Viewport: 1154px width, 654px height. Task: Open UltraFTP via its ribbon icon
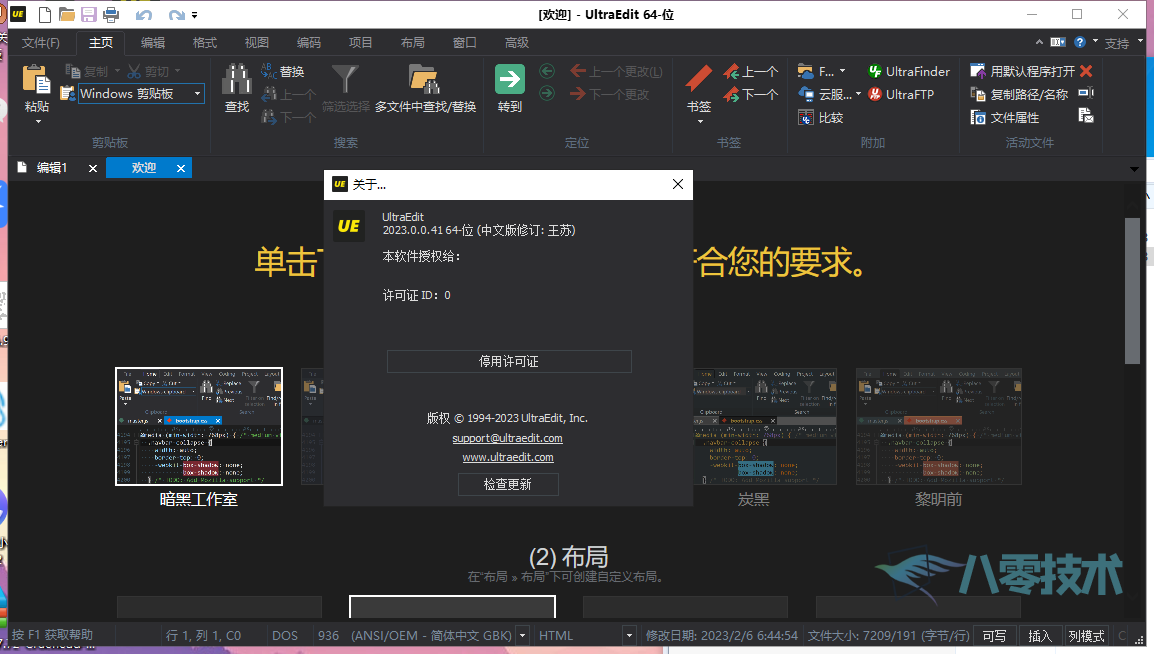(903, 93)
